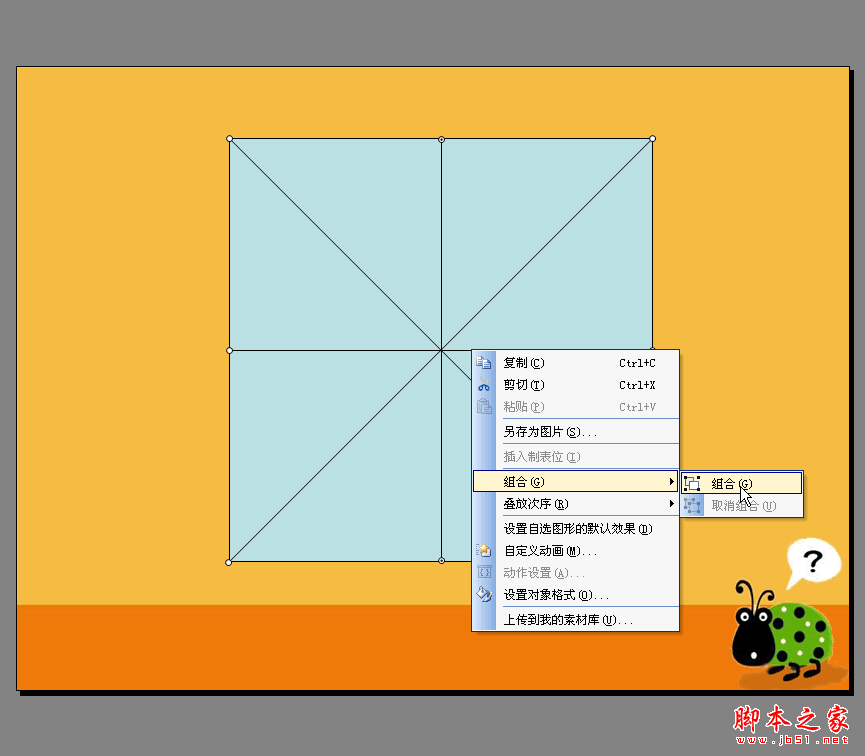
Task: Click the top-left selection handle
Action: [229, 139]
